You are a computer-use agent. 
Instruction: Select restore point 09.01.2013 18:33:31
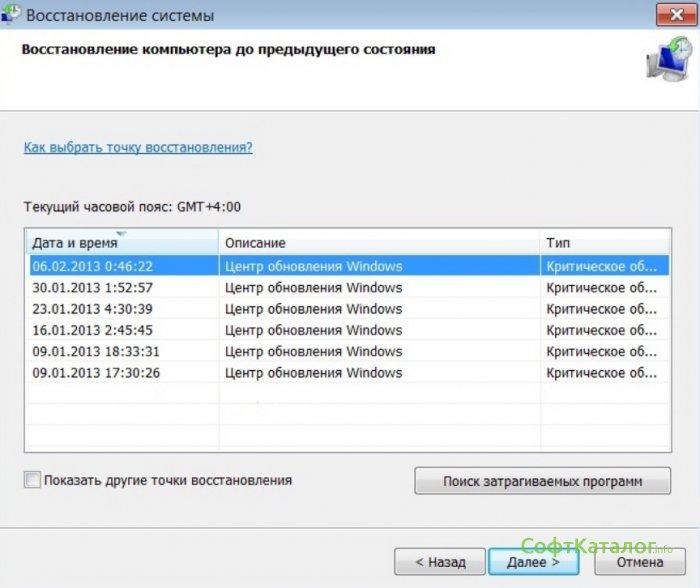click(349, 351)
